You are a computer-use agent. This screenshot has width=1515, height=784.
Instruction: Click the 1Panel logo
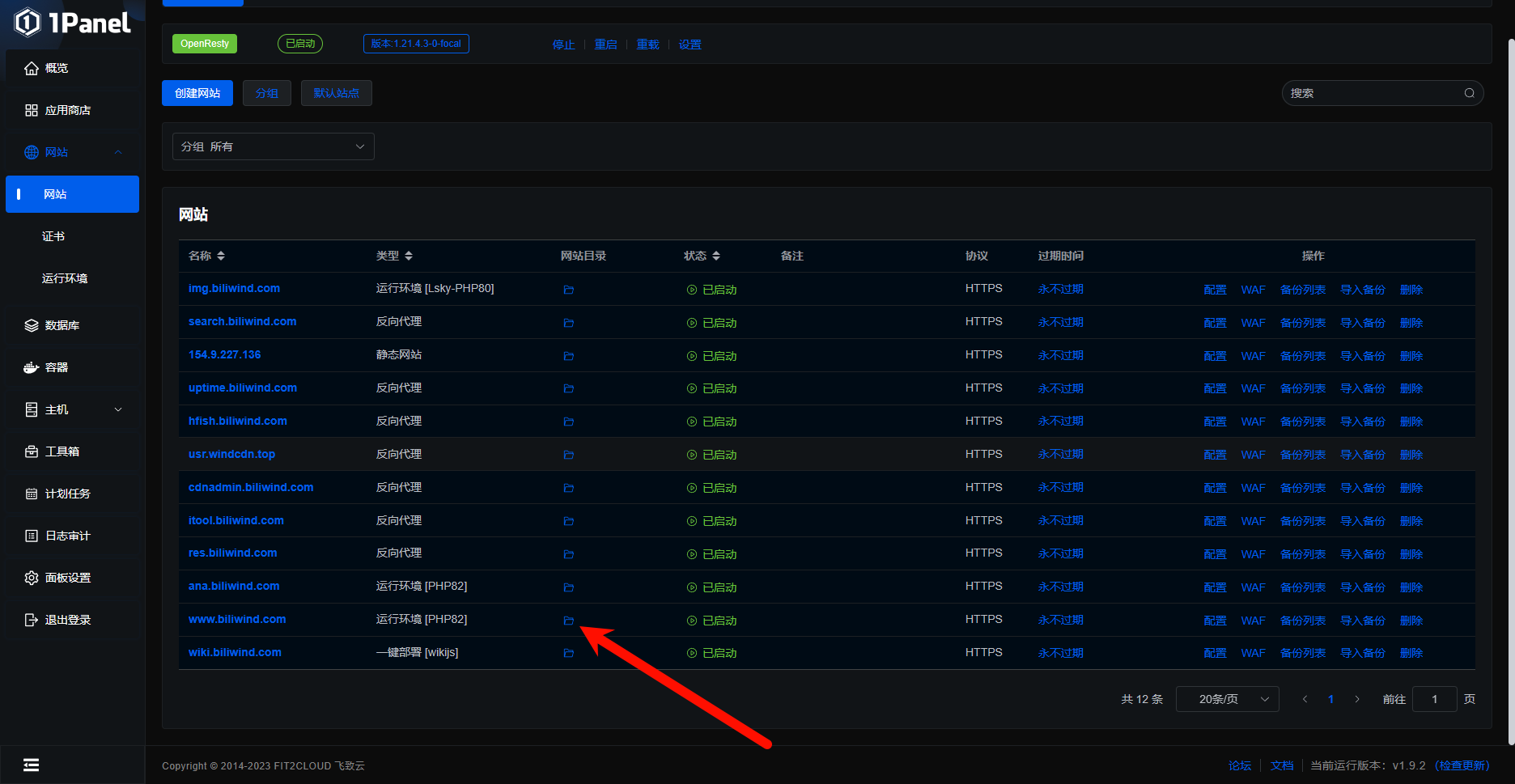coord(73,23)
